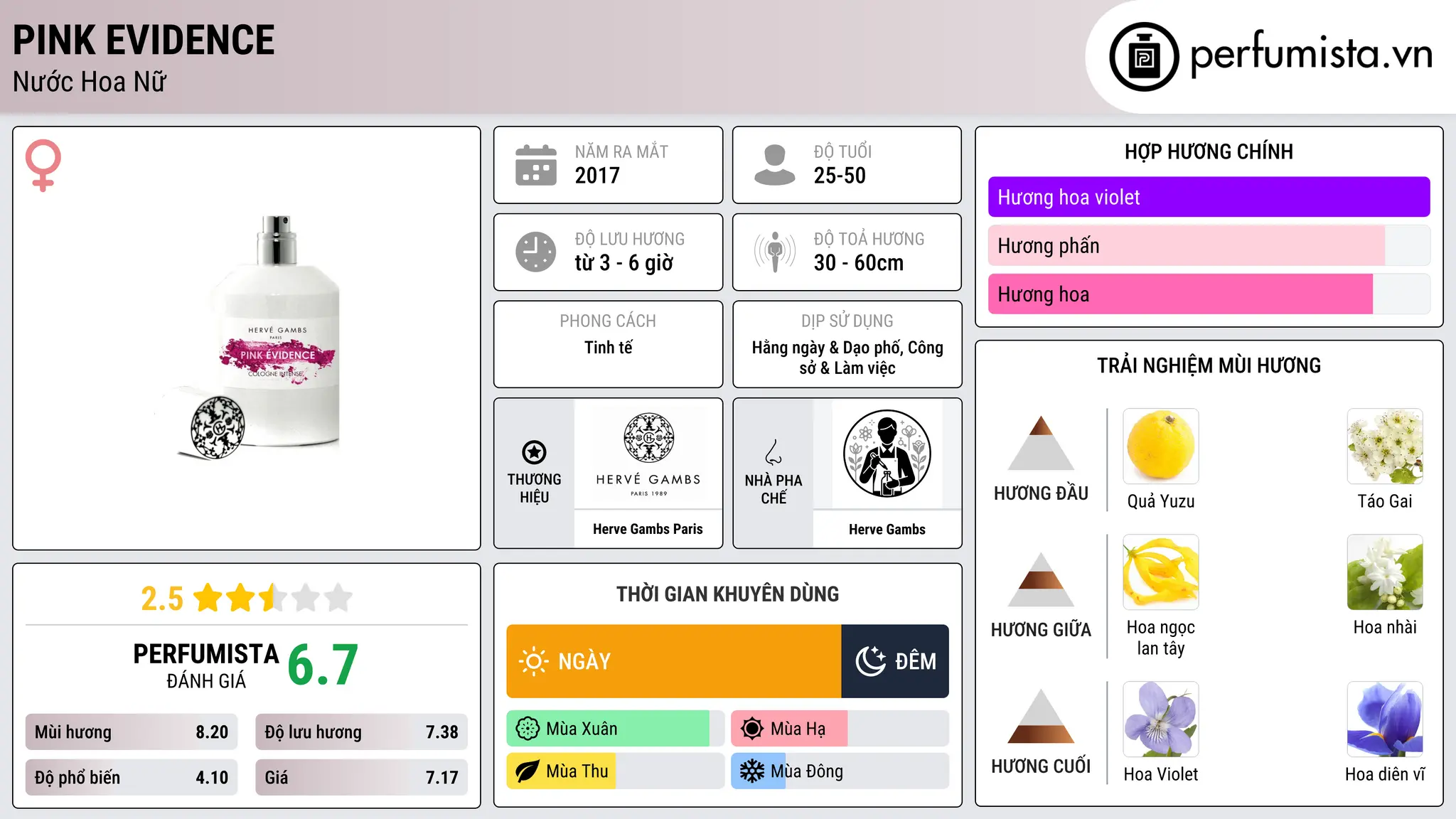This screenshot has height=819, width=1456.
Task: Click the HỢP HƯƠNG CHÍNH heading
Action: click(x=1209, y=151)
